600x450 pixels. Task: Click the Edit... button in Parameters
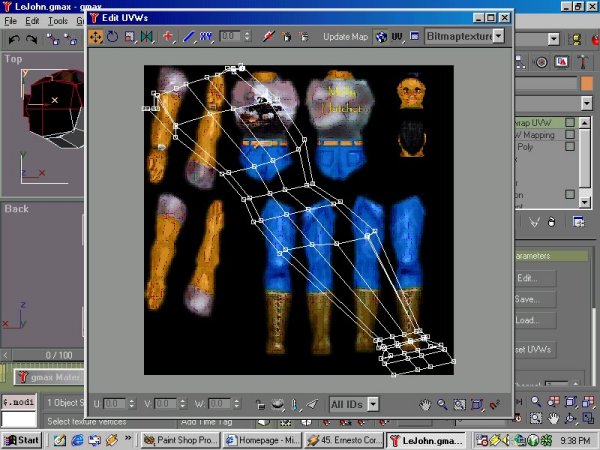pos(535,278)
